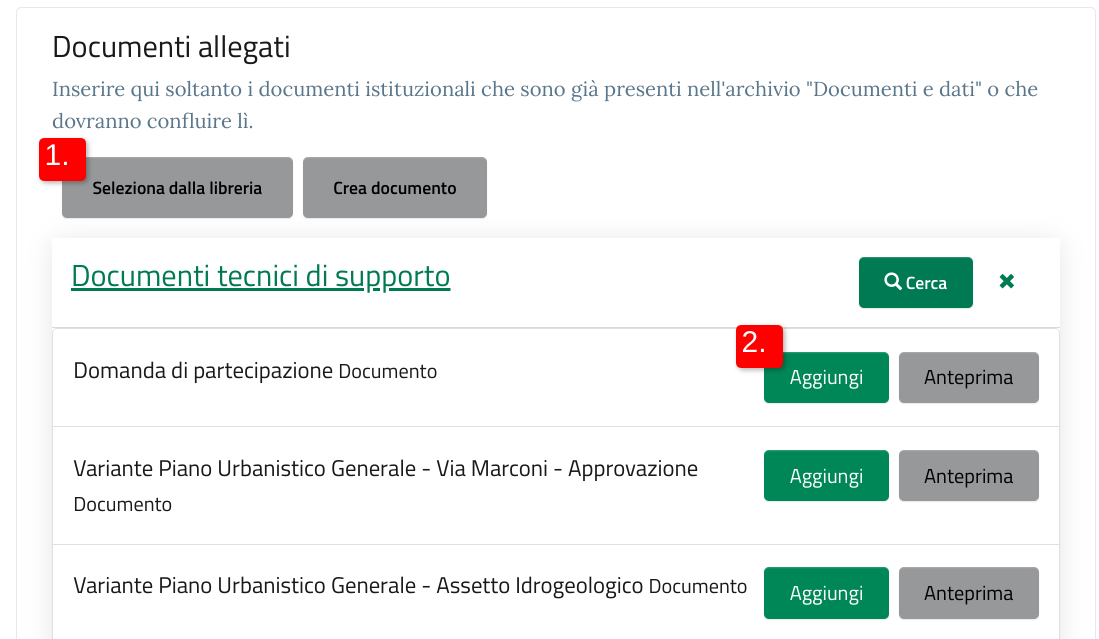The width and height of the screenshot is (1099, 639).
Task: Click the magnifier icon in Cerca button
Action: tap(892, 282)
